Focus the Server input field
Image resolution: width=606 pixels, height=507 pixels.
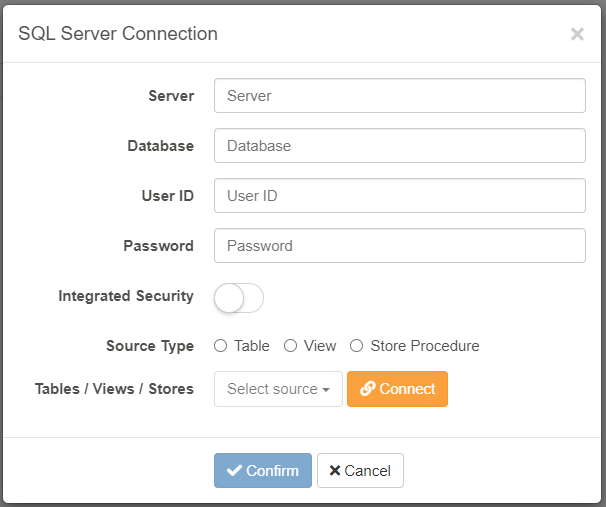pos(399,96)
